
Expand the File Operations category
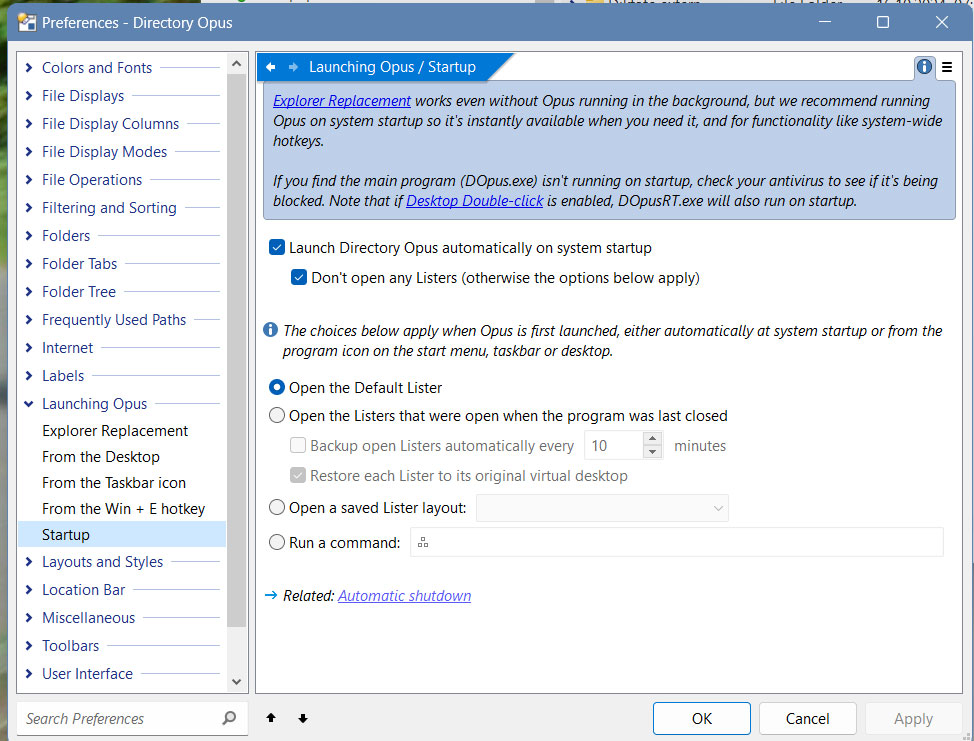click(x=29, y=180)
